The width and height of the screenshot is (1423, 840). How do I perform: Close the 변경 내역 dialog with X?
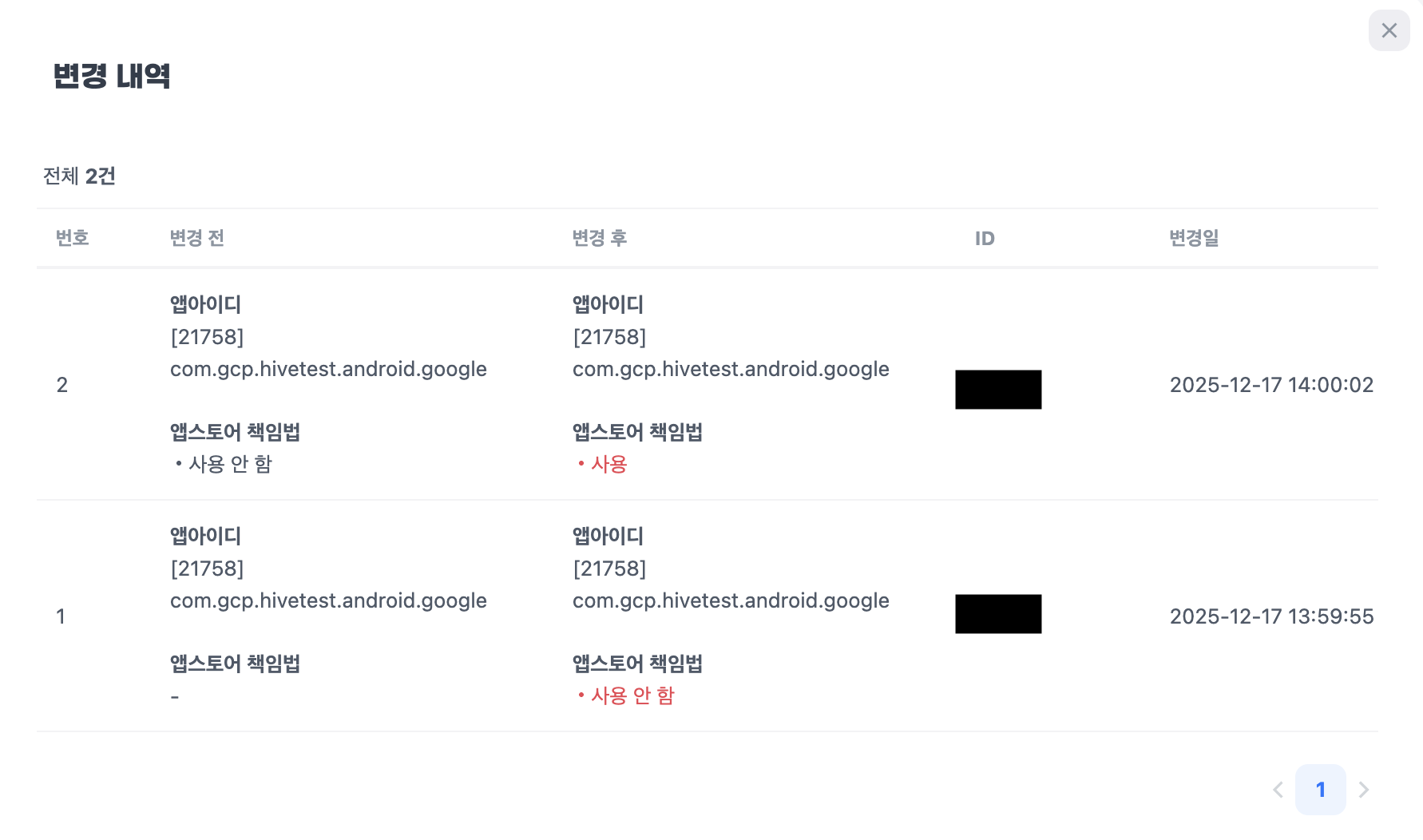click(x=1389, y=30)
